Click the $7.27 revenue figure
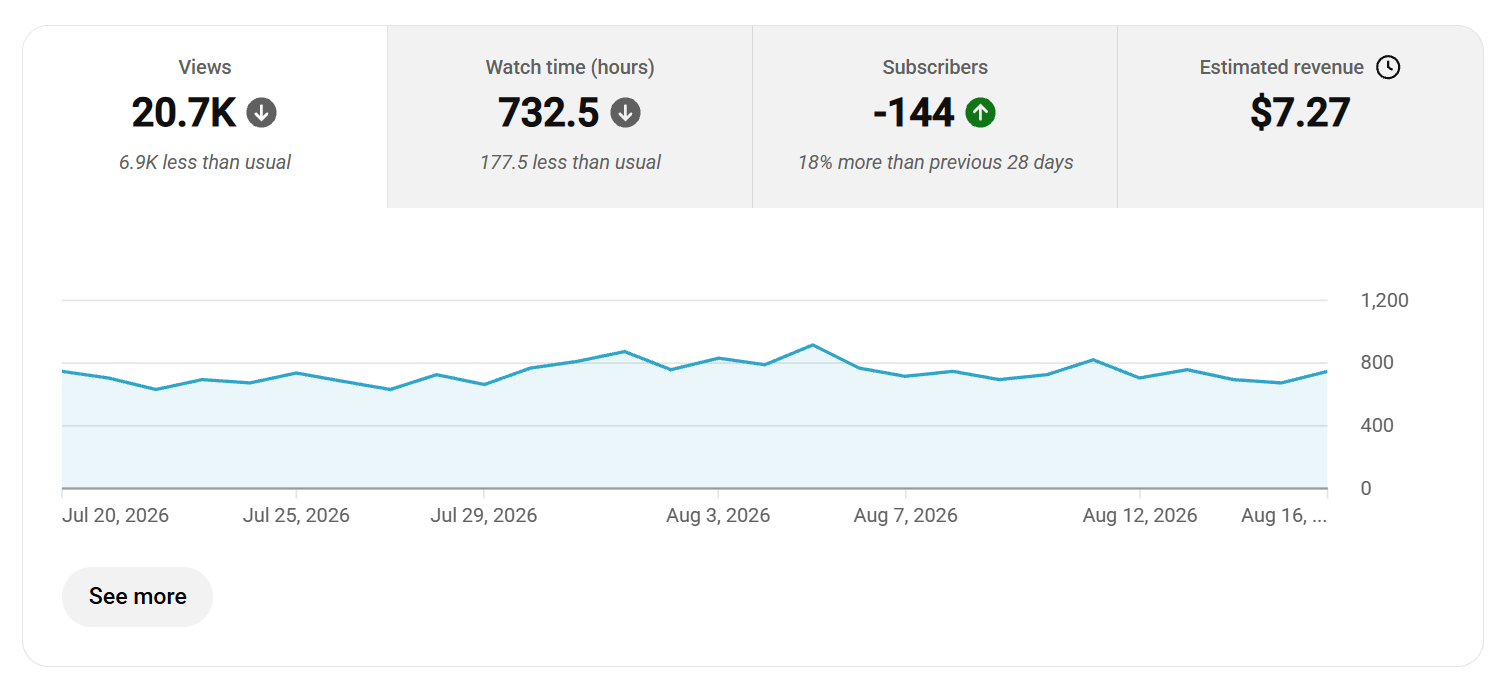This screenshot has width=1504, height=690. click(x=1300, y=112)
